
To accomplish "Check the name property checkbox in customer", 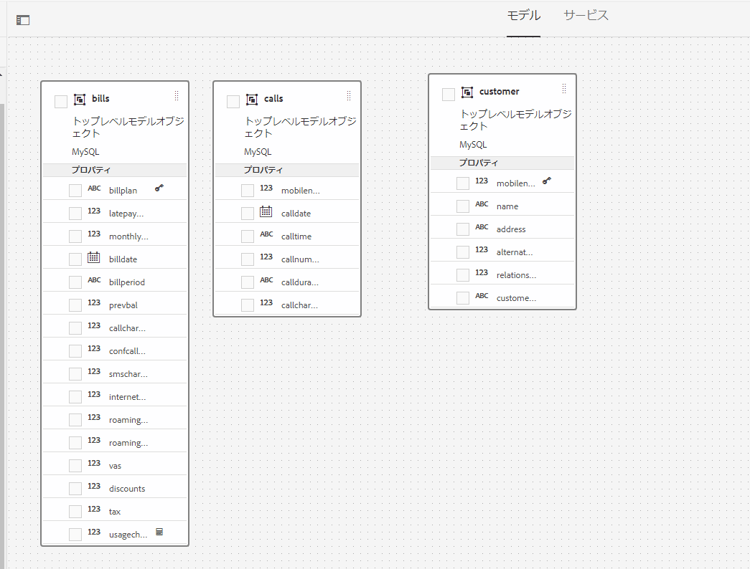I will point(463,206).
